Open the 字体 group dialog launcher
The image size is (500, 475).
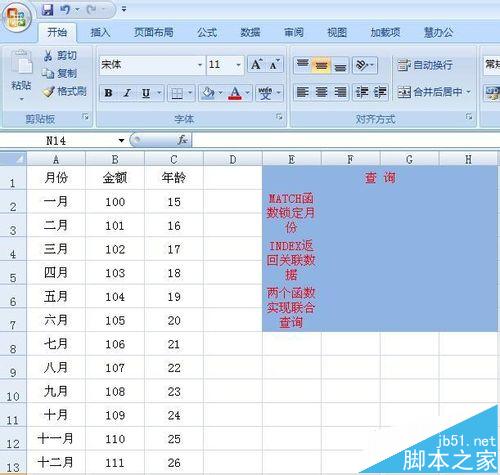click(x=279, y=116)
